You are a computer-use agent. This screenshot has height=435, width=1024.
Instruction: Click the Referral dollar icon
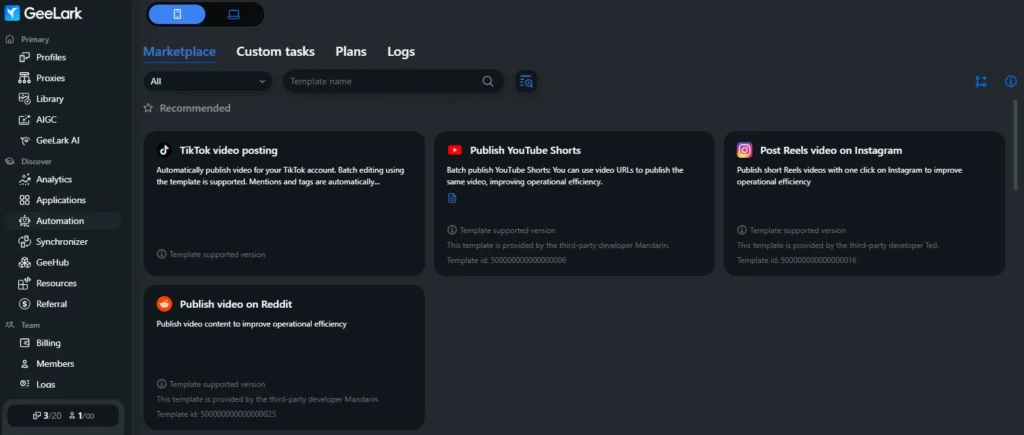coord(24,304)
